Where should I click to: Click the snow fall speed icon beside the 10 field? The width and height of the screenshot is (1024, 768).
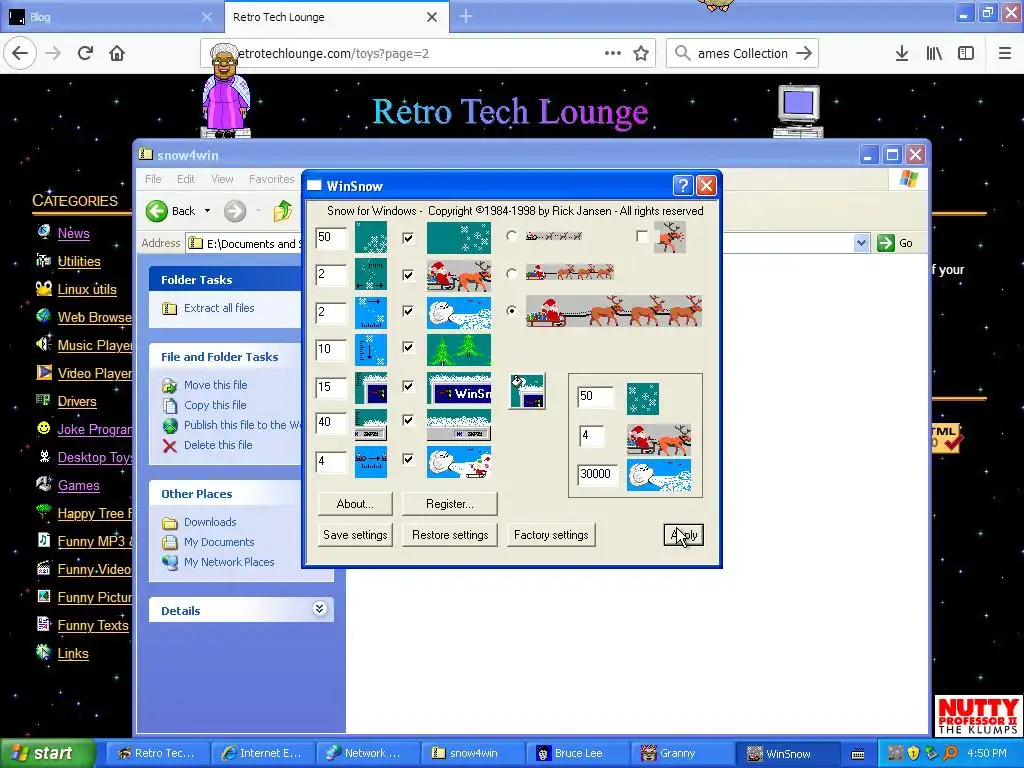(x=371, y=349)
